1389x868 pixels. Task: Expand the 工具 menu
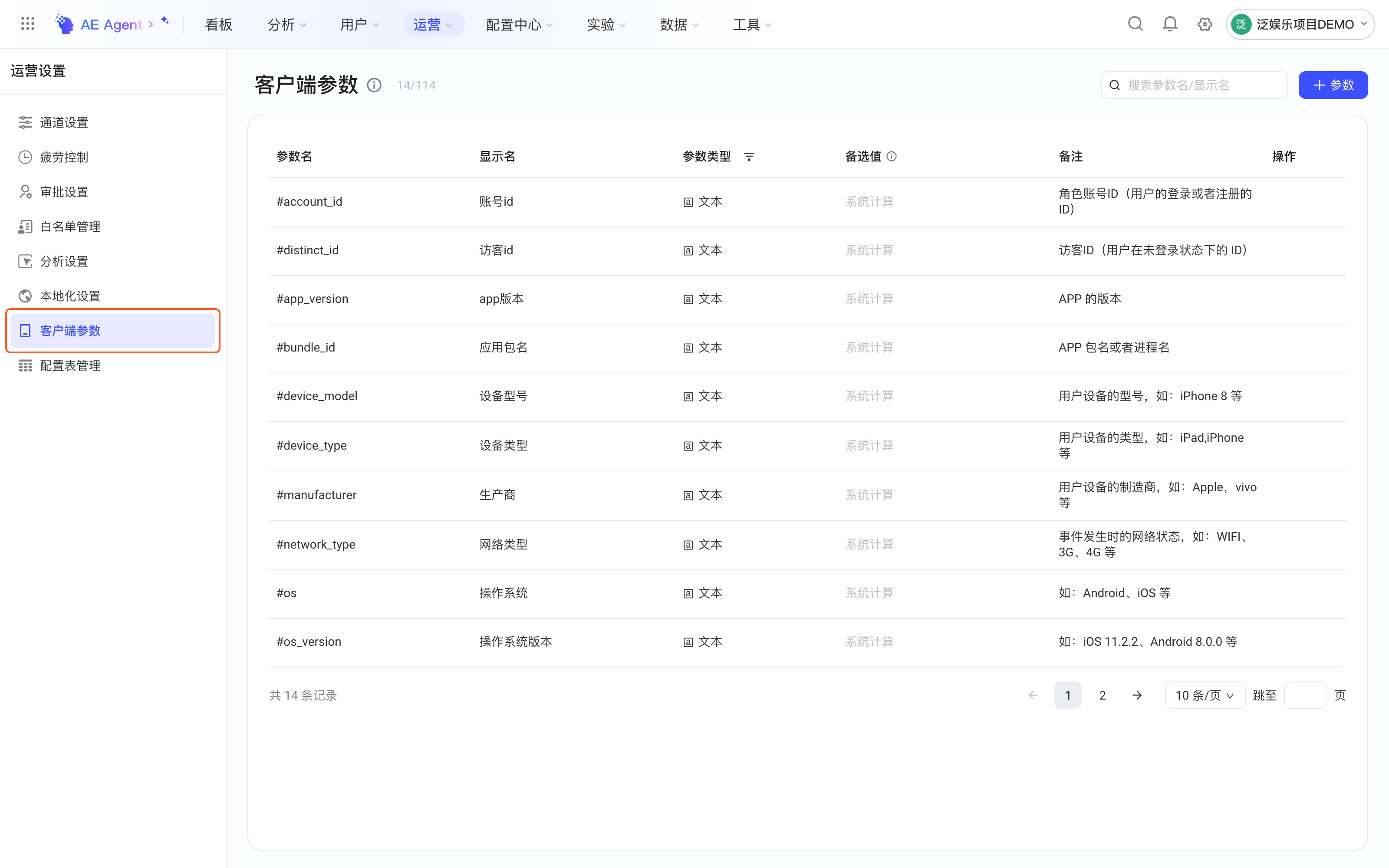pyautogui.click(x=752, y=24)
